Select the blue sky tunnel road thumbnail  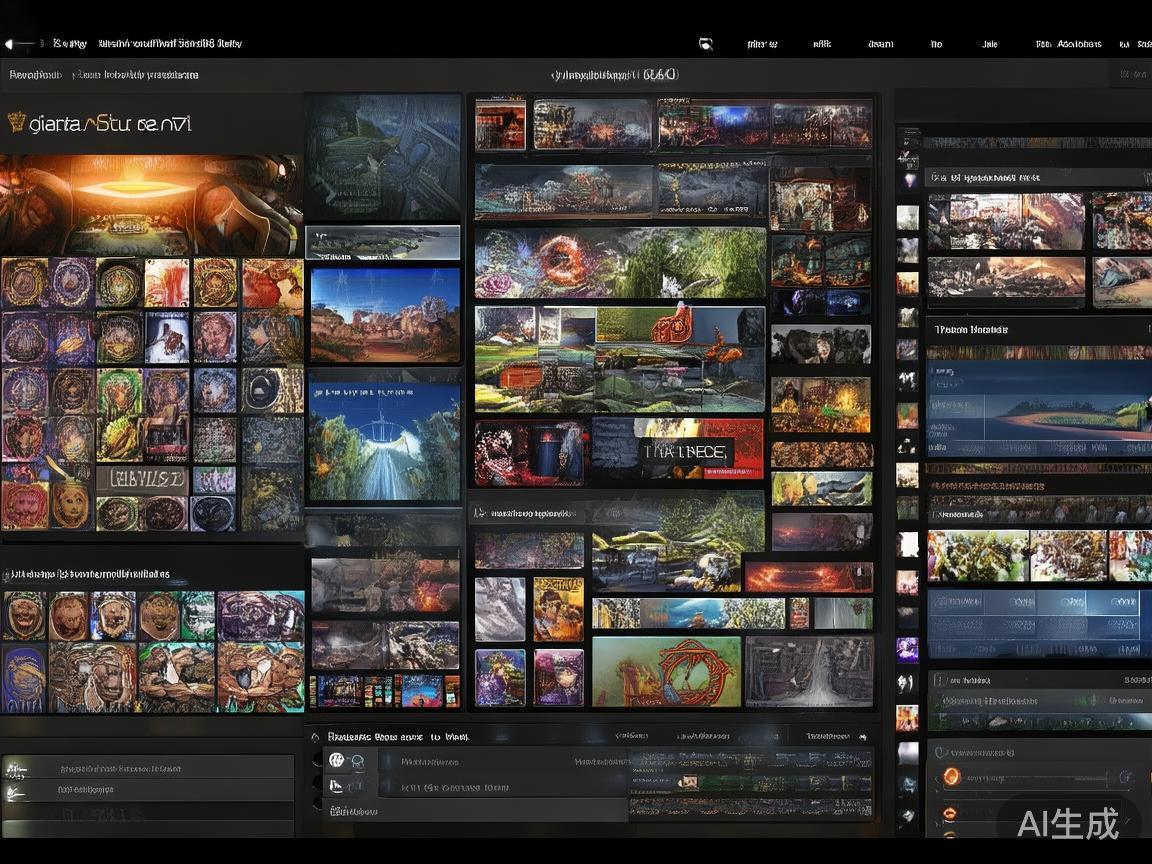point(384,442)
